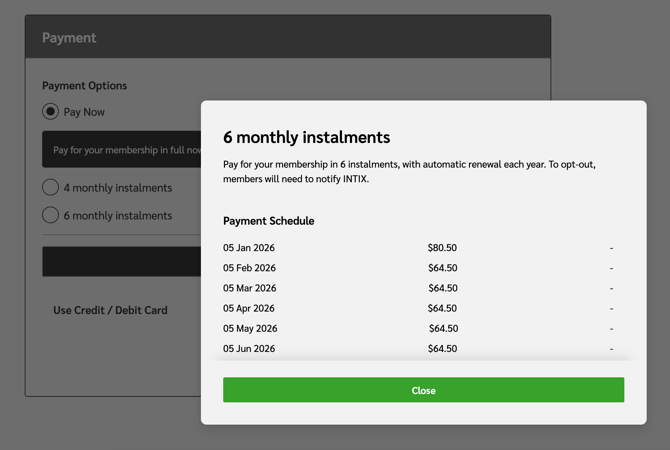Viewport: 670px width, 450px height.
Task: Click the 6 monthly instalments dialog title
Action: [306, 137]
